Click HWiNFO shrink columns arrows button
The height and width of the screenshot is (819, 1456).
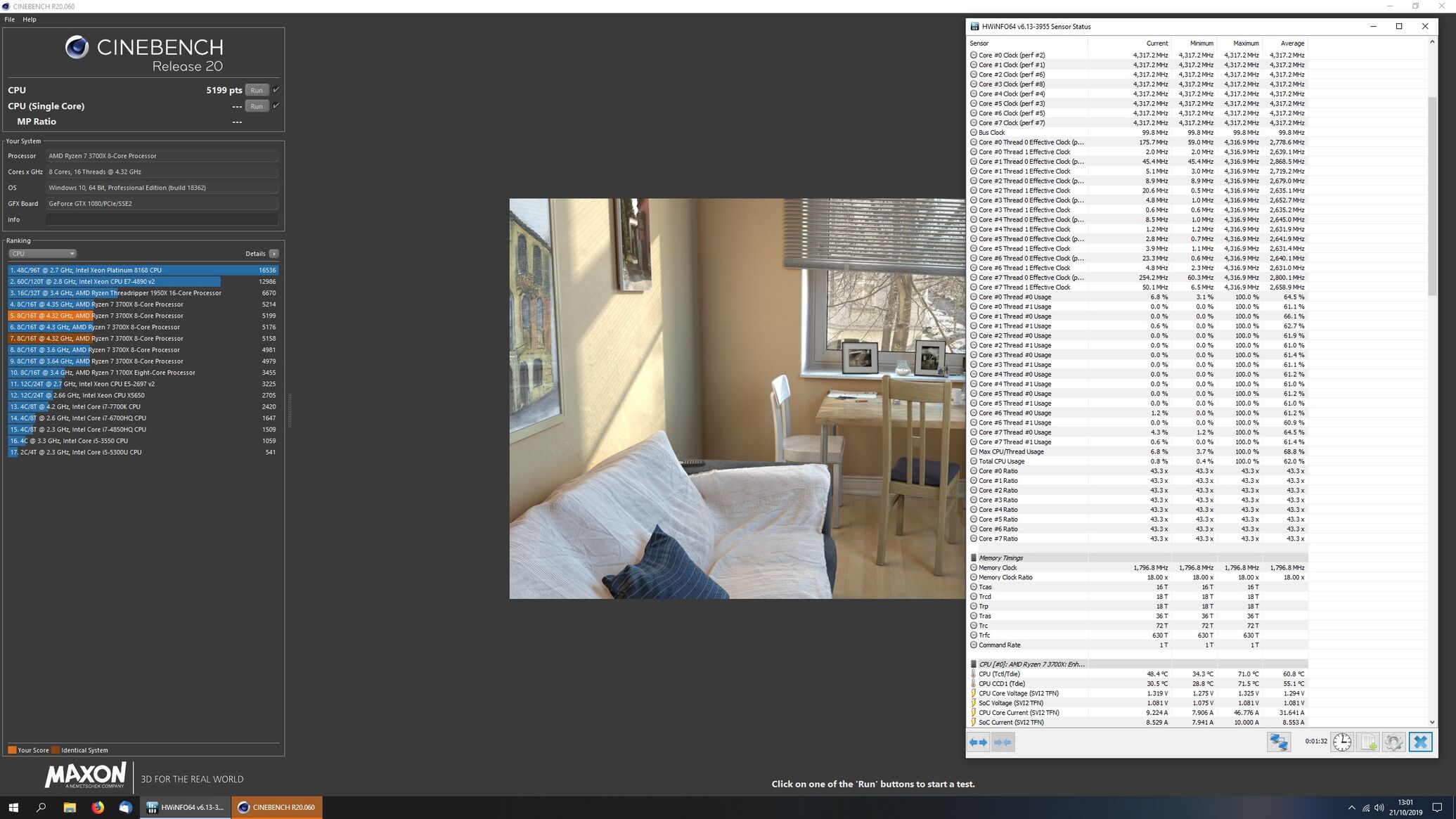click(x=1003, y=742)
